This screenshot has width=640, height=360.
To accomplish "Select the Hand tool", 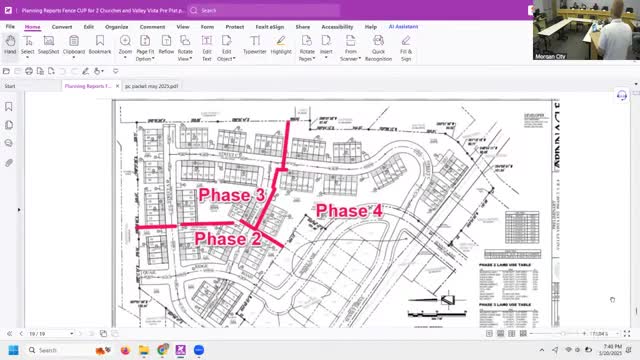I will (x=10, y=45).
